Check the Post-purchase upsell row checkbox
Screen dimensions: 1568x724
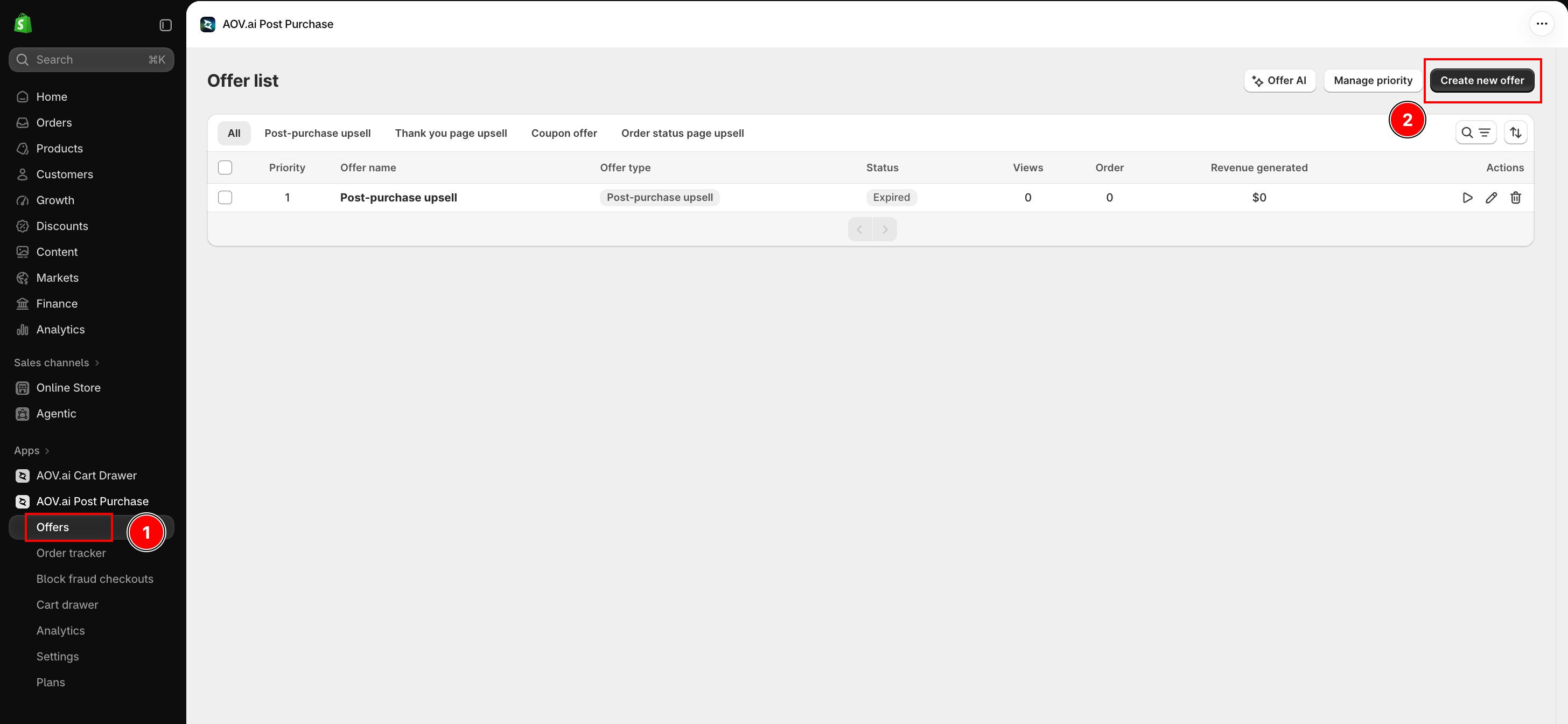[x=225, y=197]
